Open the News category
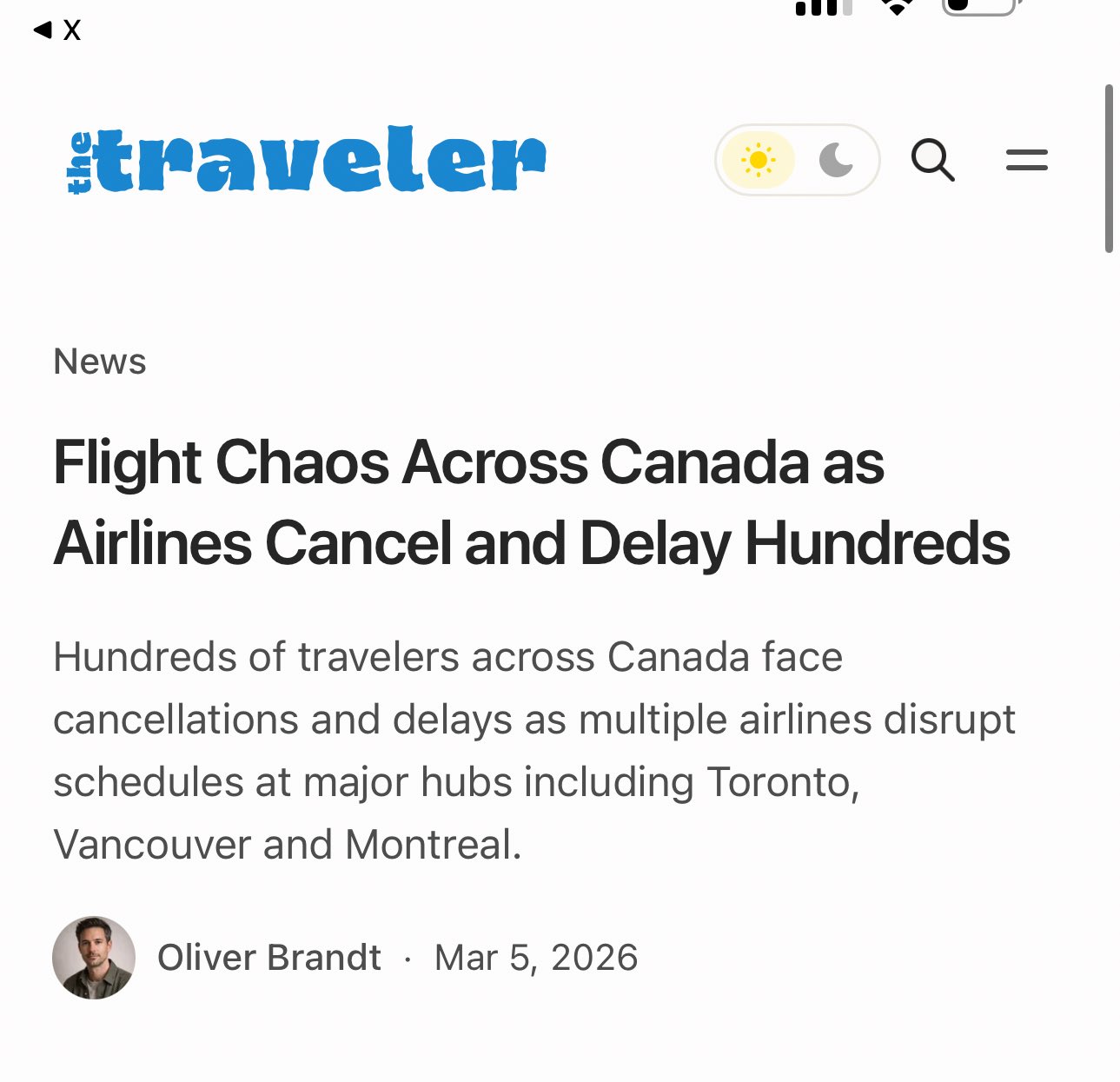1120x1082 pixels. pos(100,362)
